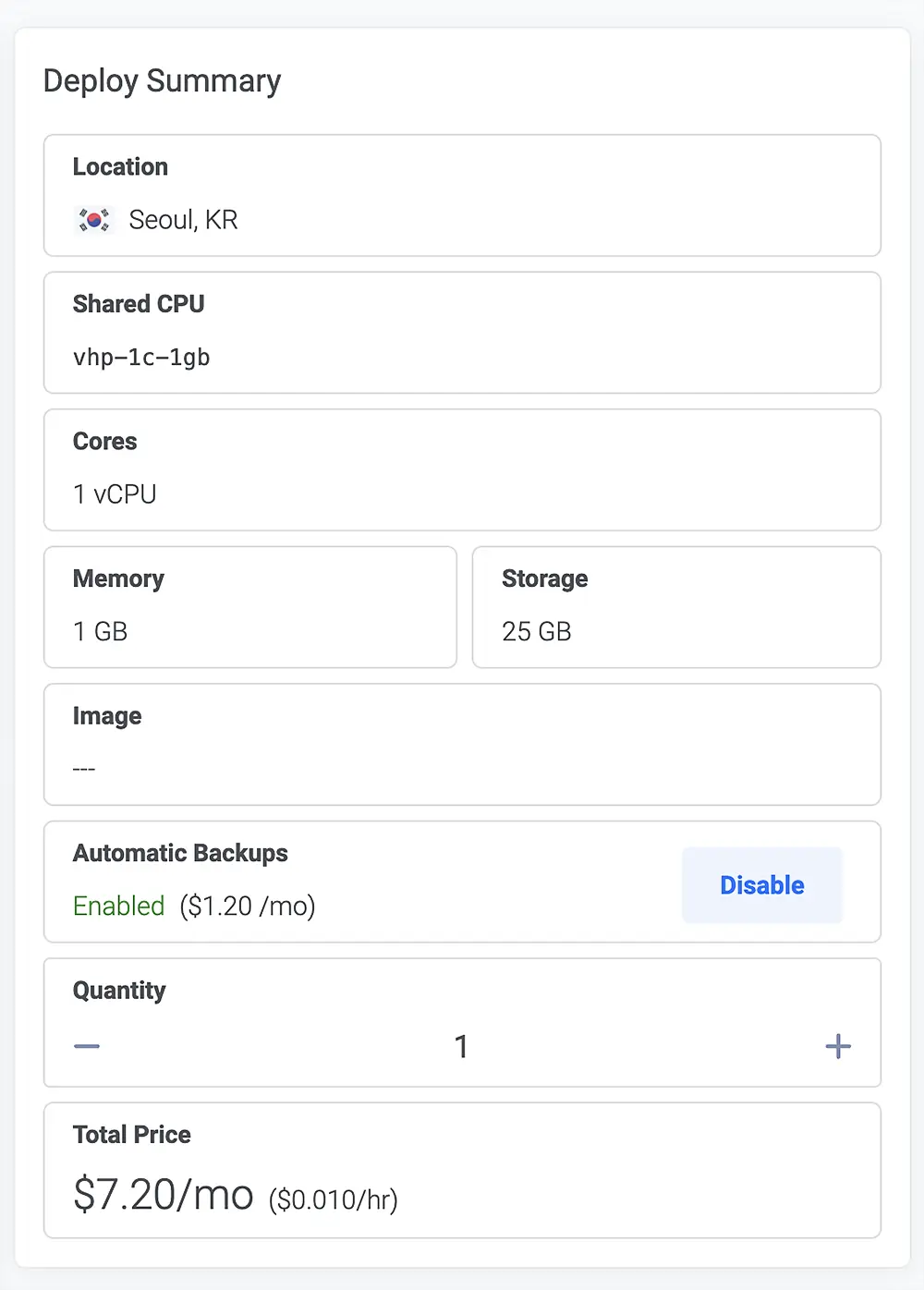
Task: Click the vhp-1c-1gb plan identifier
Action: (x=141, y=358)
